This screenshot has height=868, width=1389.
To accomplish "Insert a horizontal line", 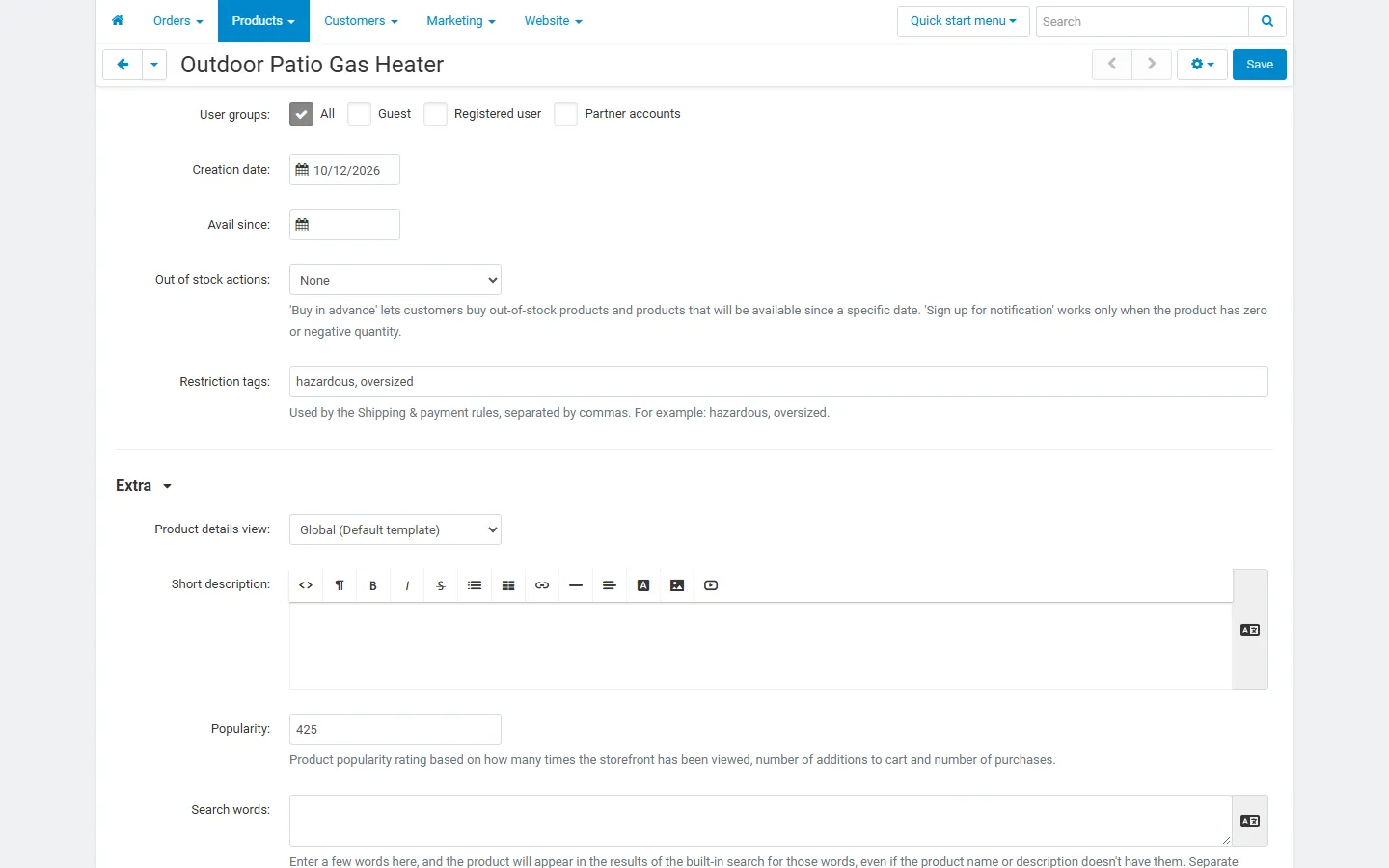I will click(576, 585).
